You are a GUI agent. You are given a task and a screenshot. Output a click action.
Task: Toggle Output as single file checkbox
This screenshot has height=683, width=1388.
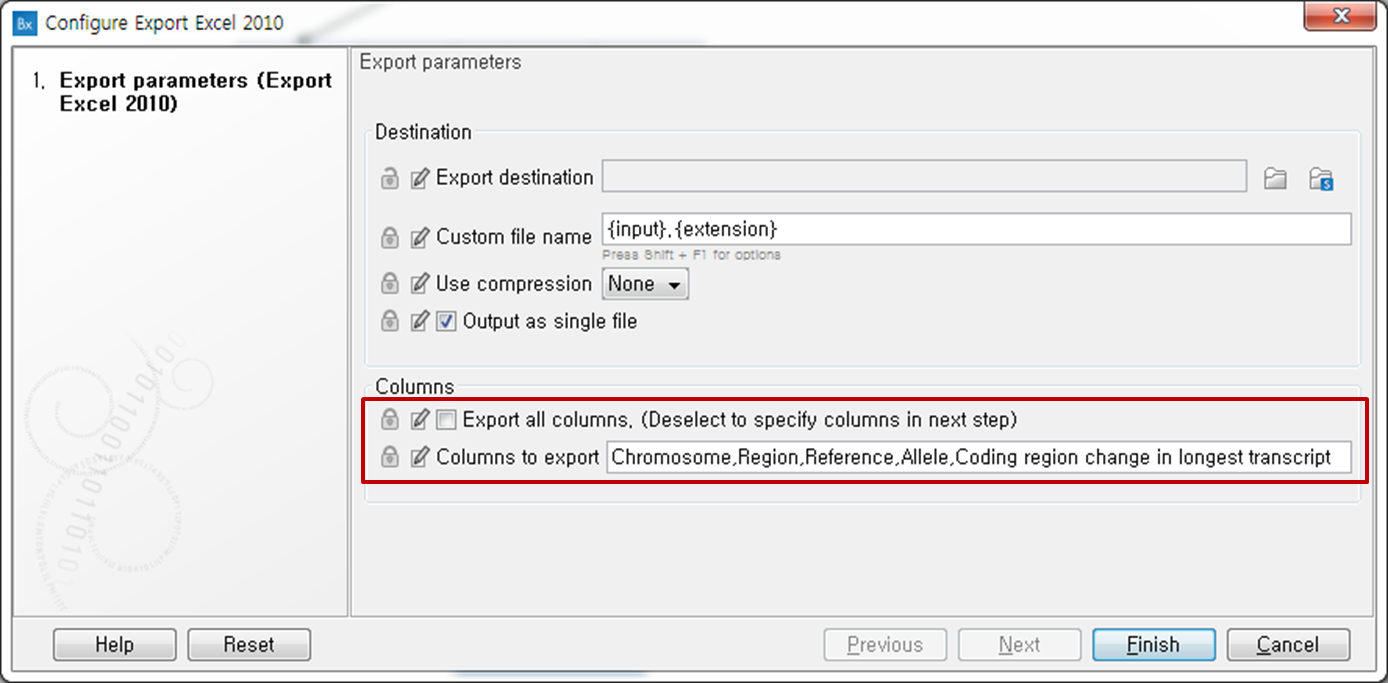pyautogui.click(x=446, y=322)
